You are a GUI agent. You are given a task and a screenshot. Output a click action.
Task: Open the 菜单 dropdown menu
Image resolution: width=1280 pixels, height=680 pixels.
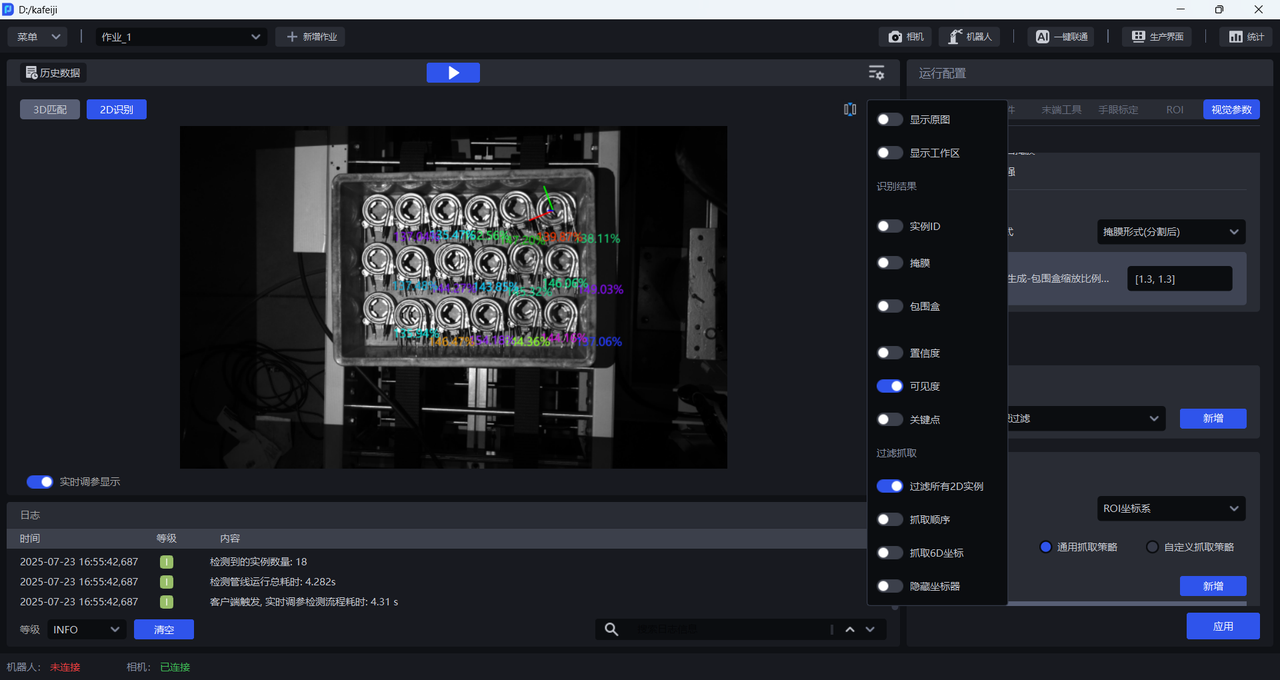tap(38, 37)
